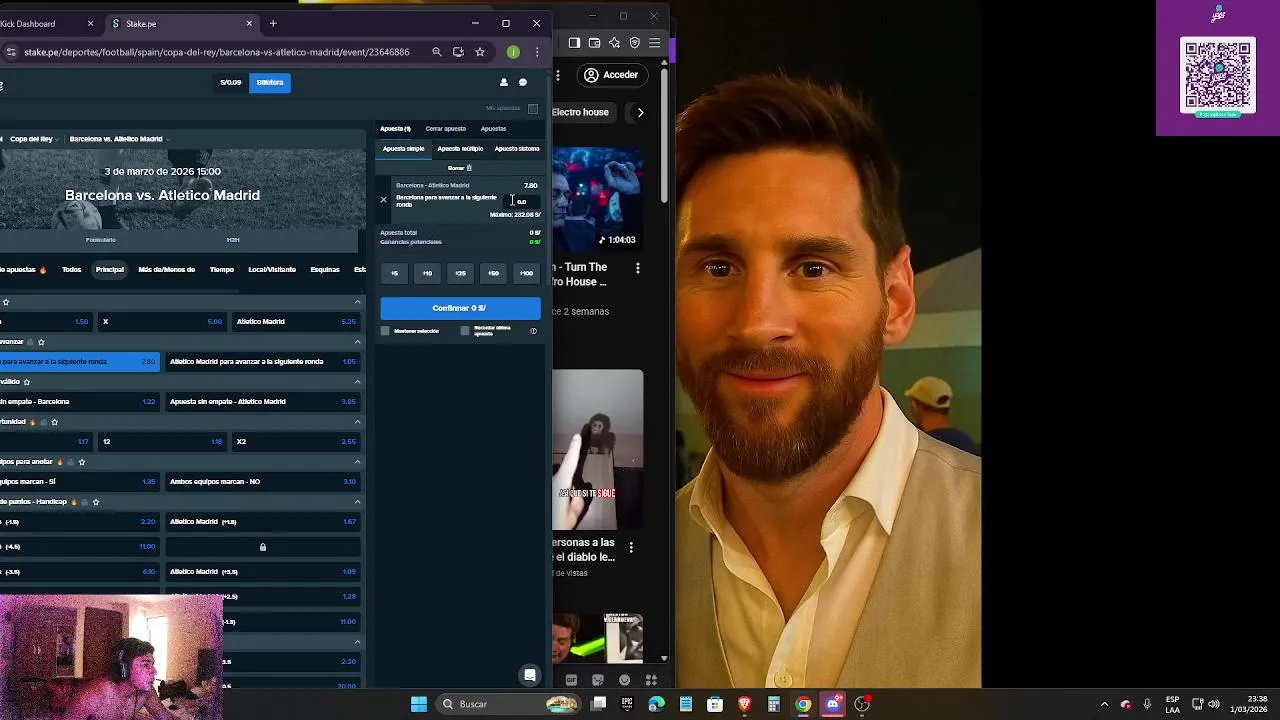1280x720 pixels.
Task: Collapse the avanzar market section chevron
Action: [357, 342]
